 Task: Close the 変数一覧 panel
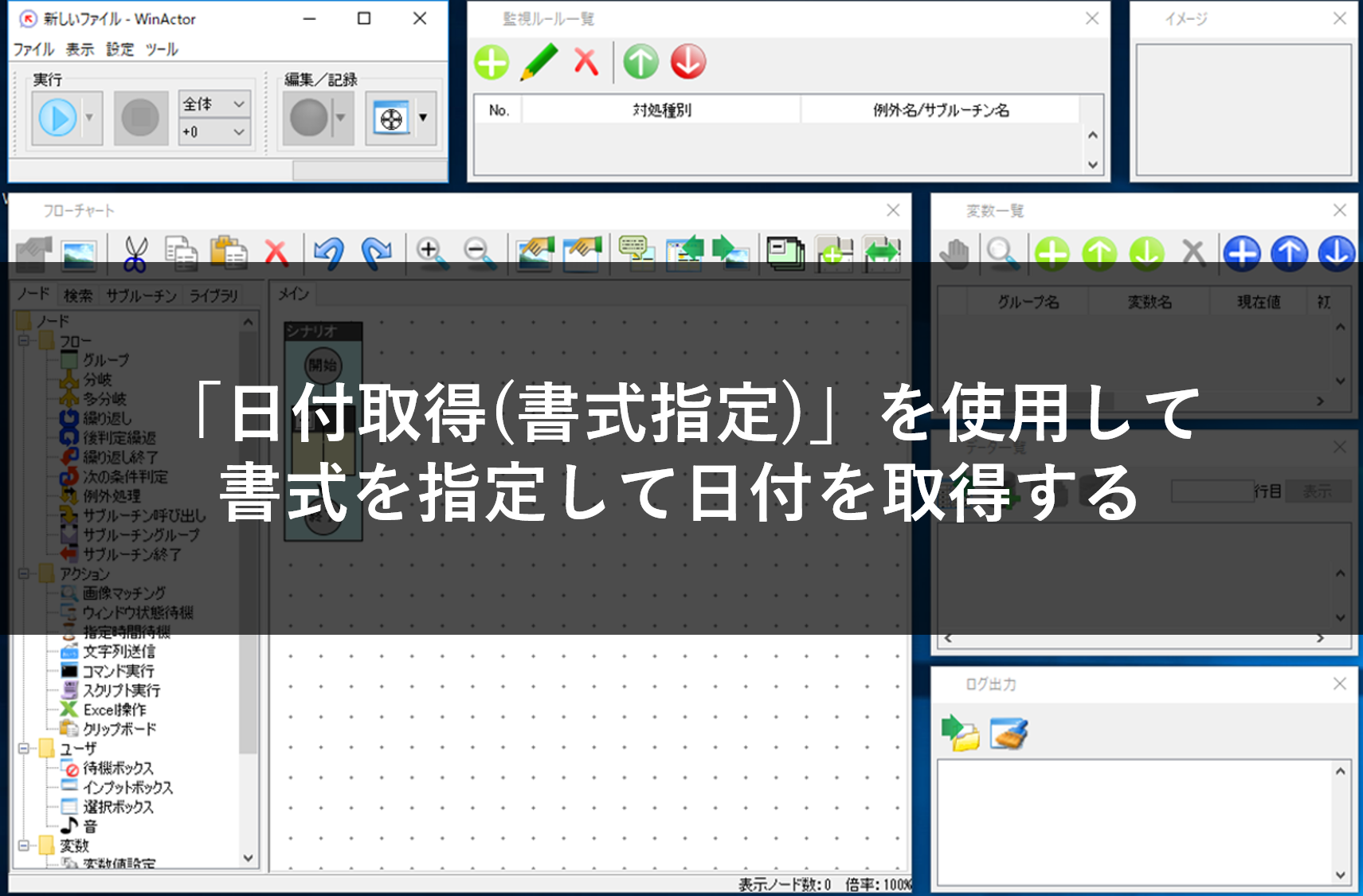[x=1339, y=210]
